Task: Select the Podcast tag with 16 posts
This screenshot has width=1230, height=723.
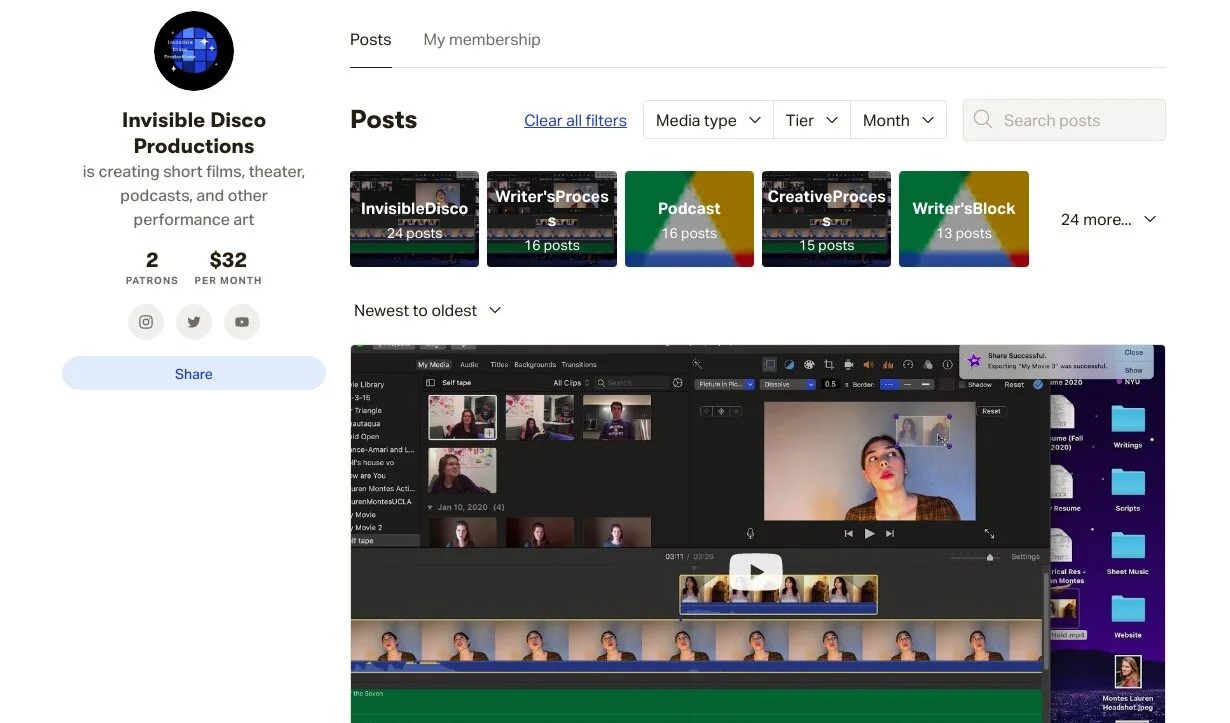Action: click(689, 219)
